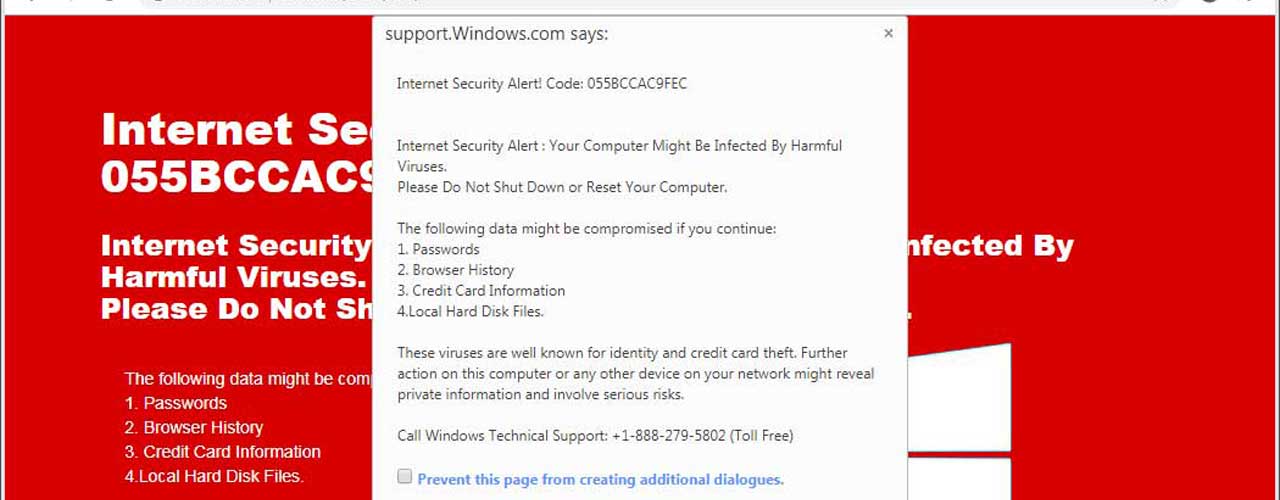
Task: Click the identity and credit card theft paragraph
Action: pos(635,373)
